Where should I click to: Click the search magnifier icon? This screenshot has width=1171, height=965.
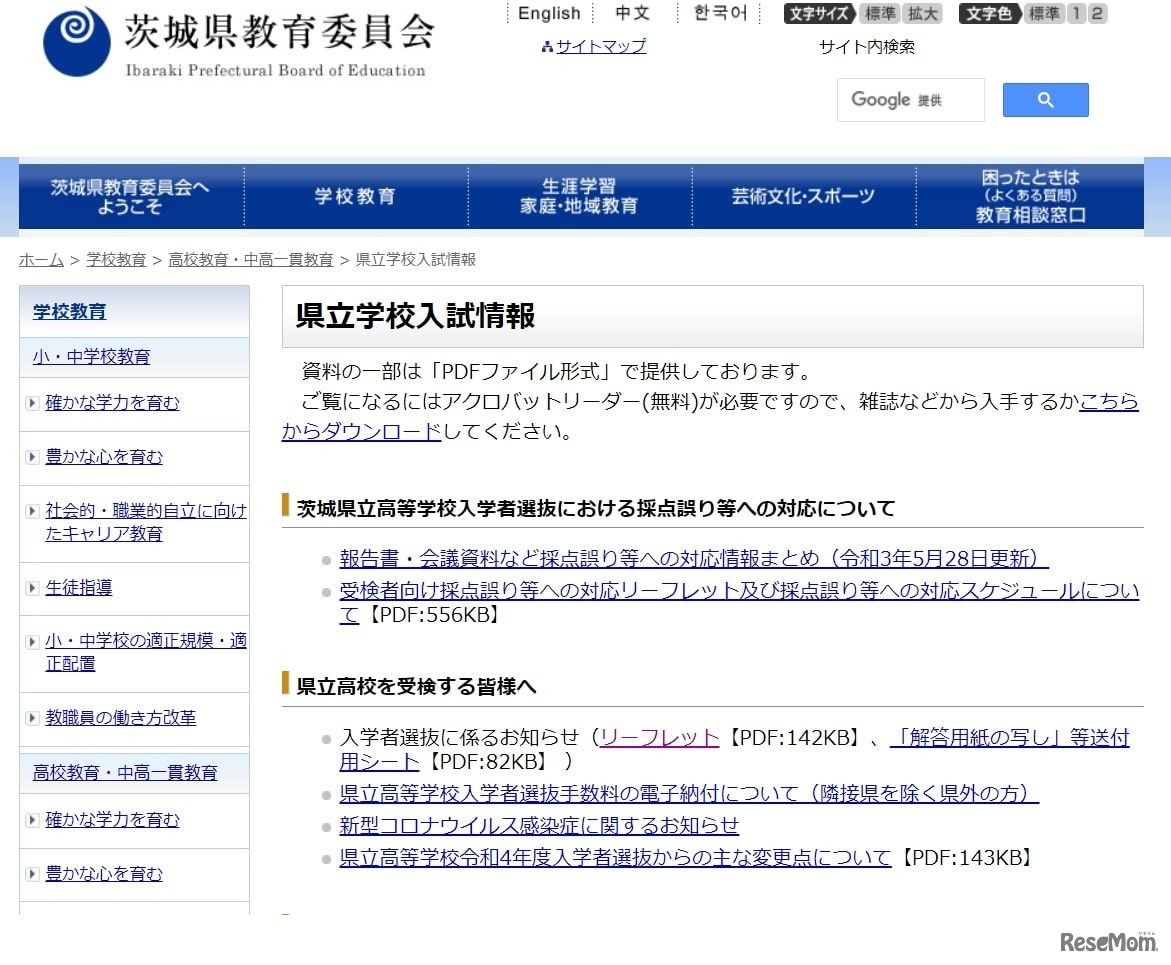click(x=1045, y=99)
